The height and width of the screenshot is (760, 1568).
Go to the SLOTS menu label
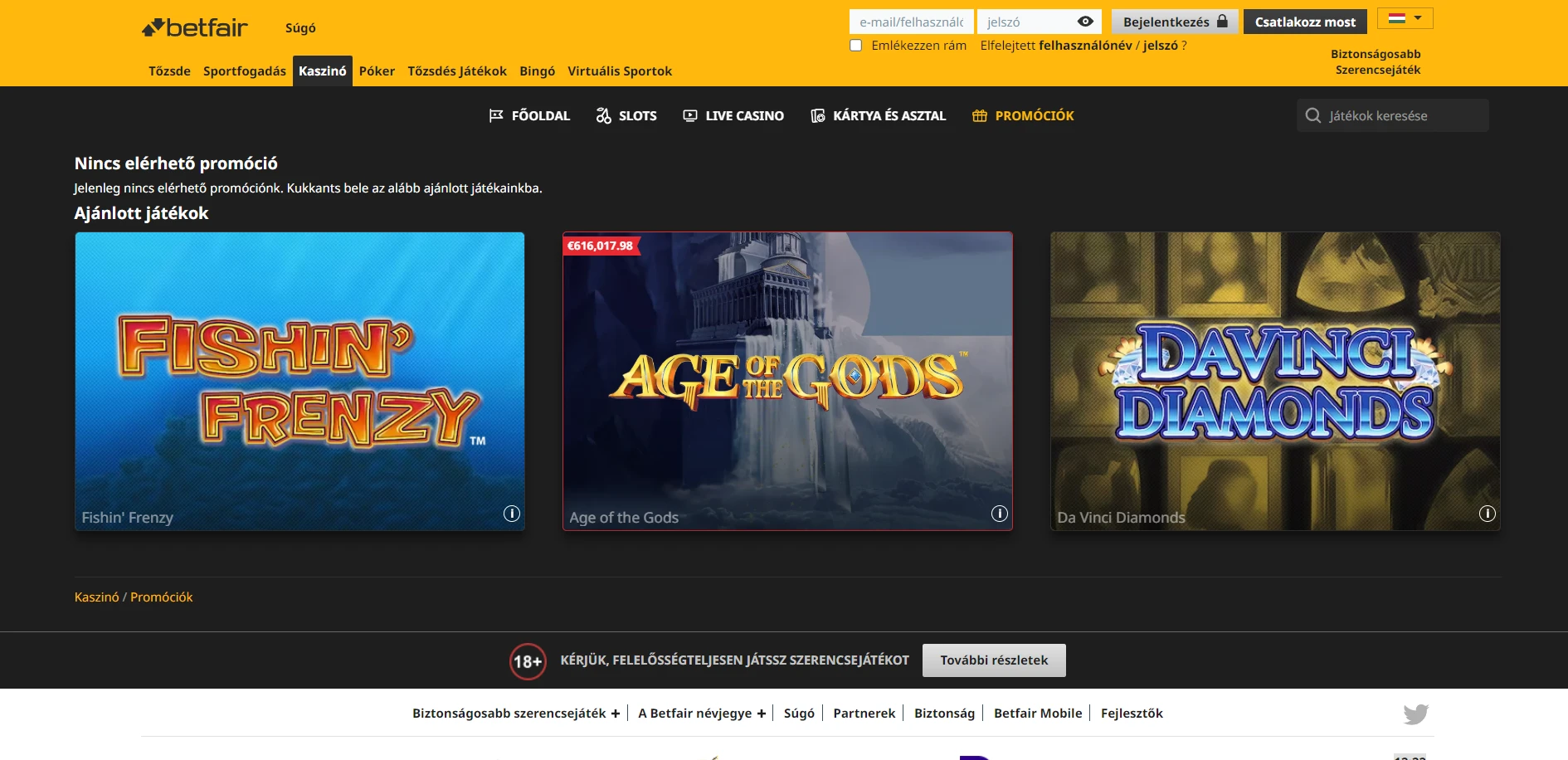[638, 116]
